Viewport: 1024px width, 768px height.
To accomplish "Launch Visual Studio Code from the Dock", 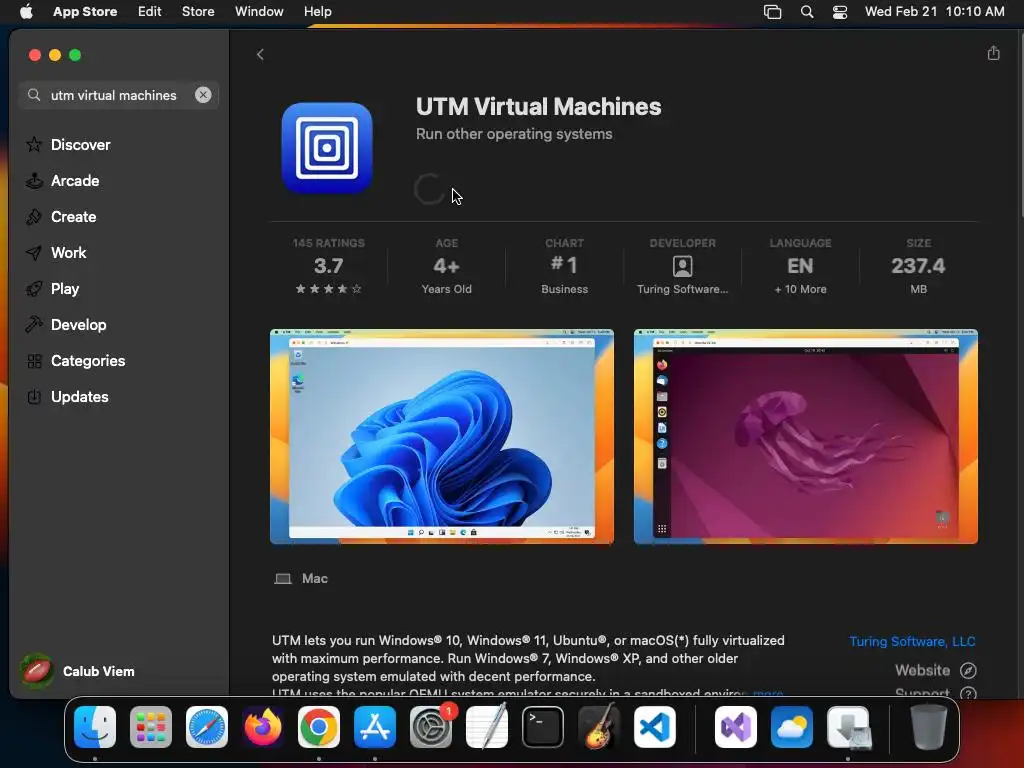I will pos(654,727).
